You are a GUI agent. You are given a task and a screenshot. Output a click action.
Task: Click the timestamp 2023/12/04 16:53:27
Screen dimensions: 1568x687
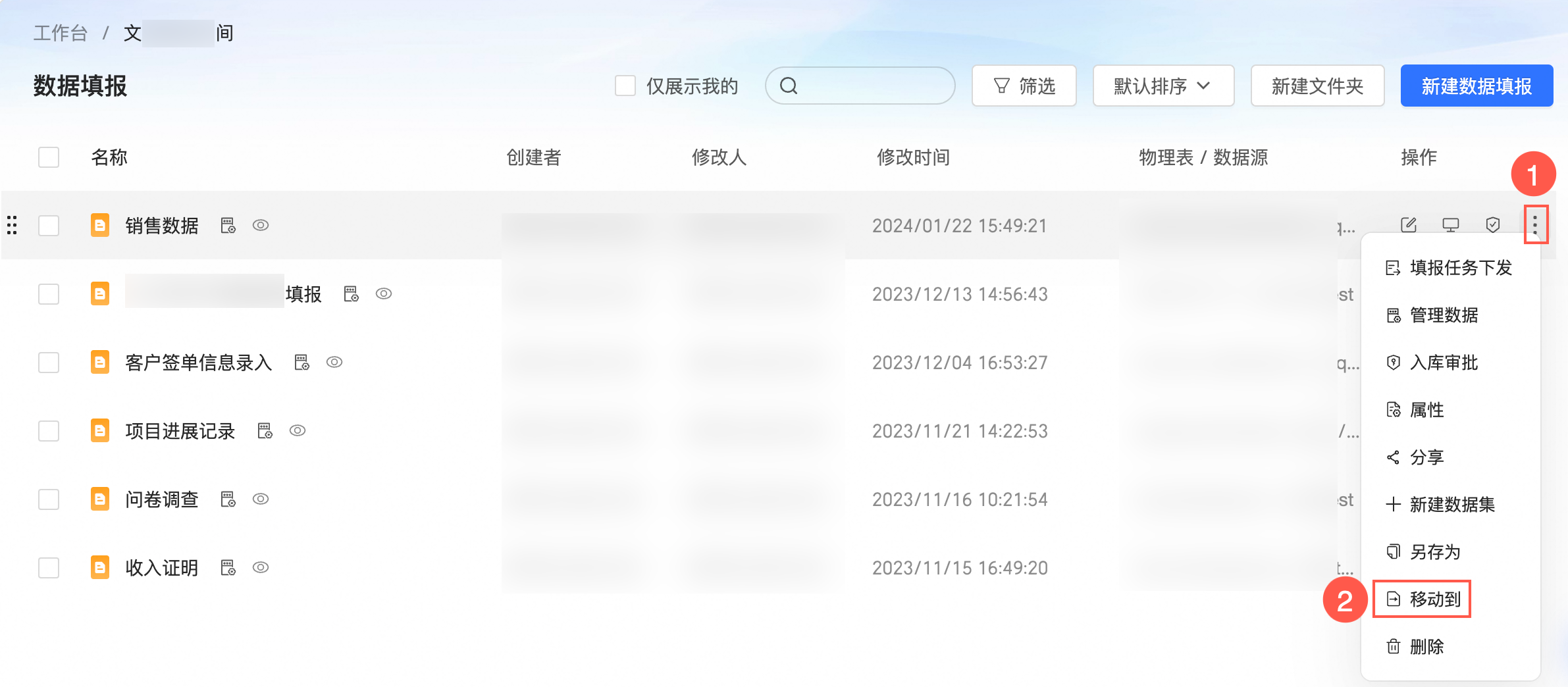(x=960, y=363)
